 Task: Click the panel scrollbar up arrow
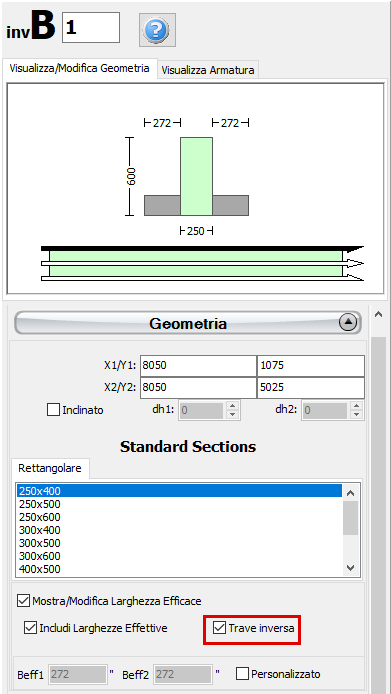pyautogui.click(x=379, y=315)
